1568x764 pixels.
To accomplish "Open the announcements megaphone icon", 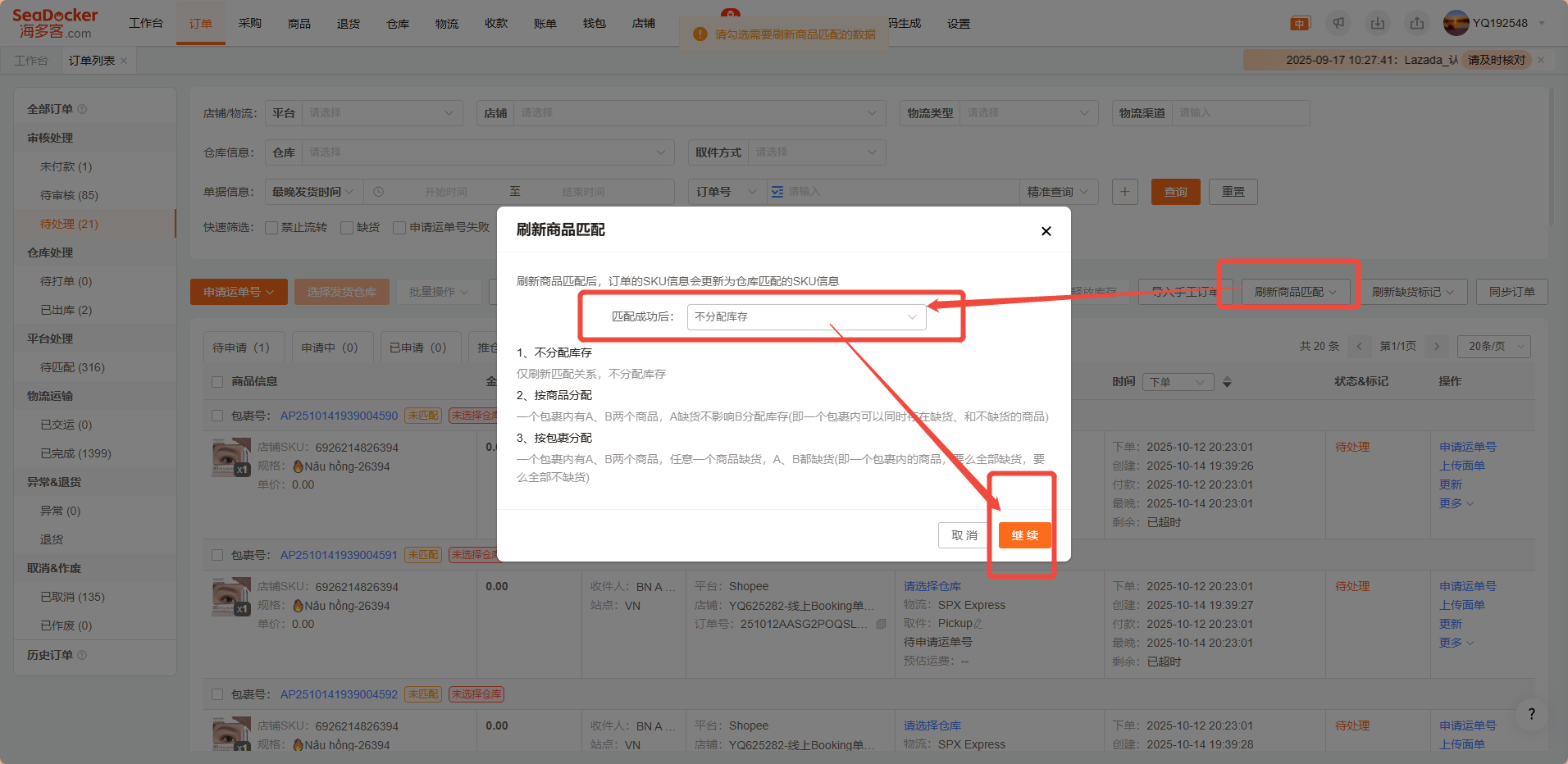I will [1338, 24].
